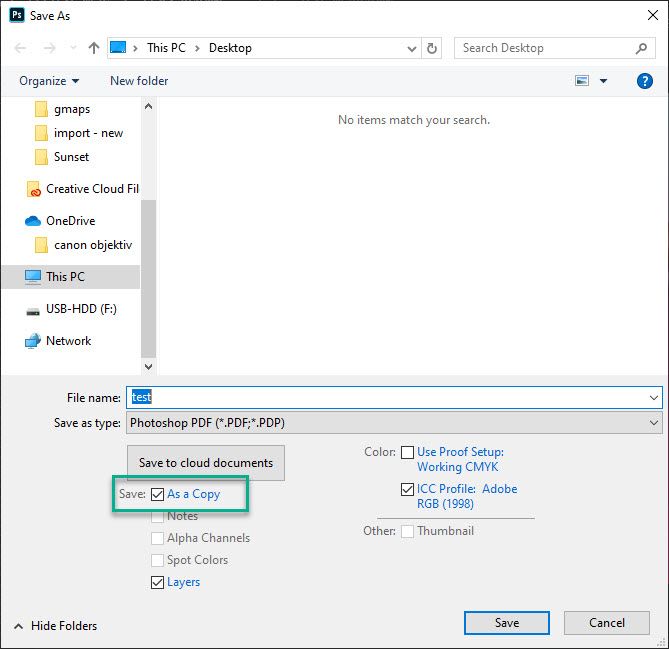Open Creative Cloud Files in sidebar
This screenshot has height=649, width=669.
[x=83, y=189]
